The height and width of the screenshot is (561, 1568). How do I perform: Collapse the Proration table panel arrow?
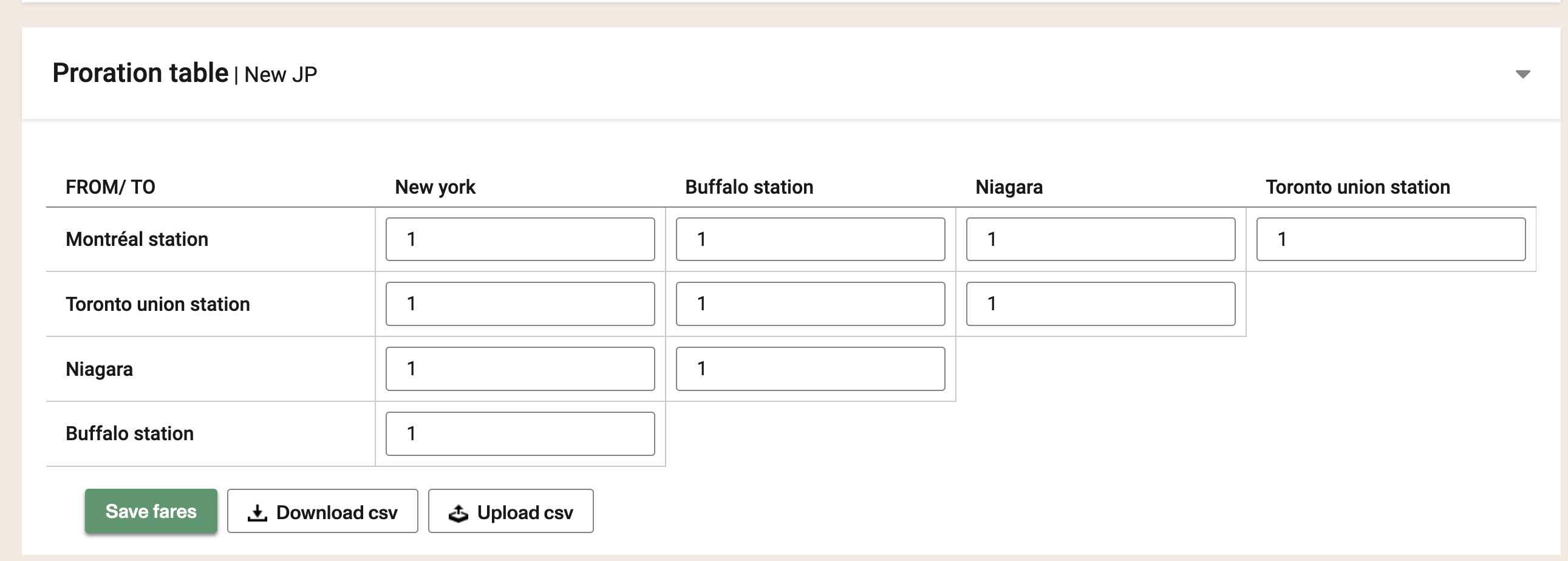[x=1522, y=74]
